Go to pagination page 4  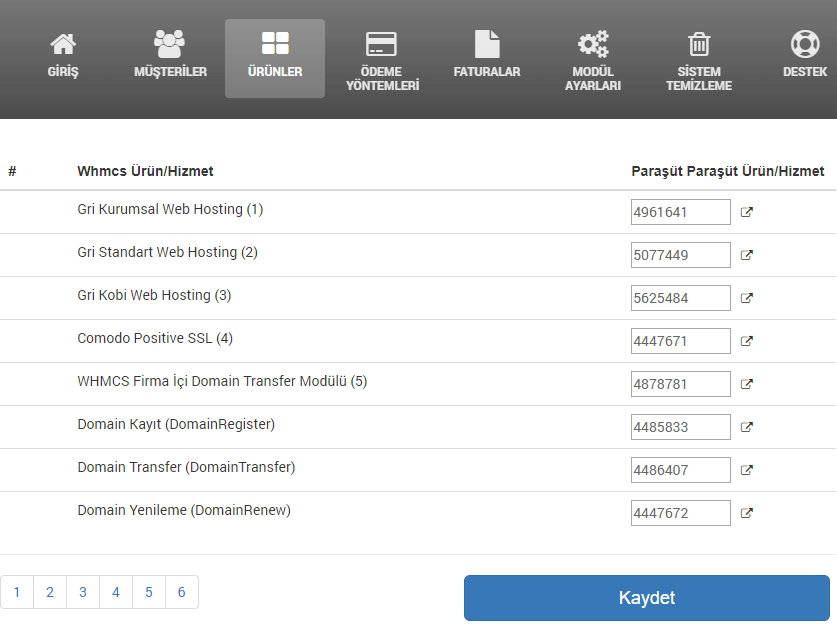(x=116, y=592)
